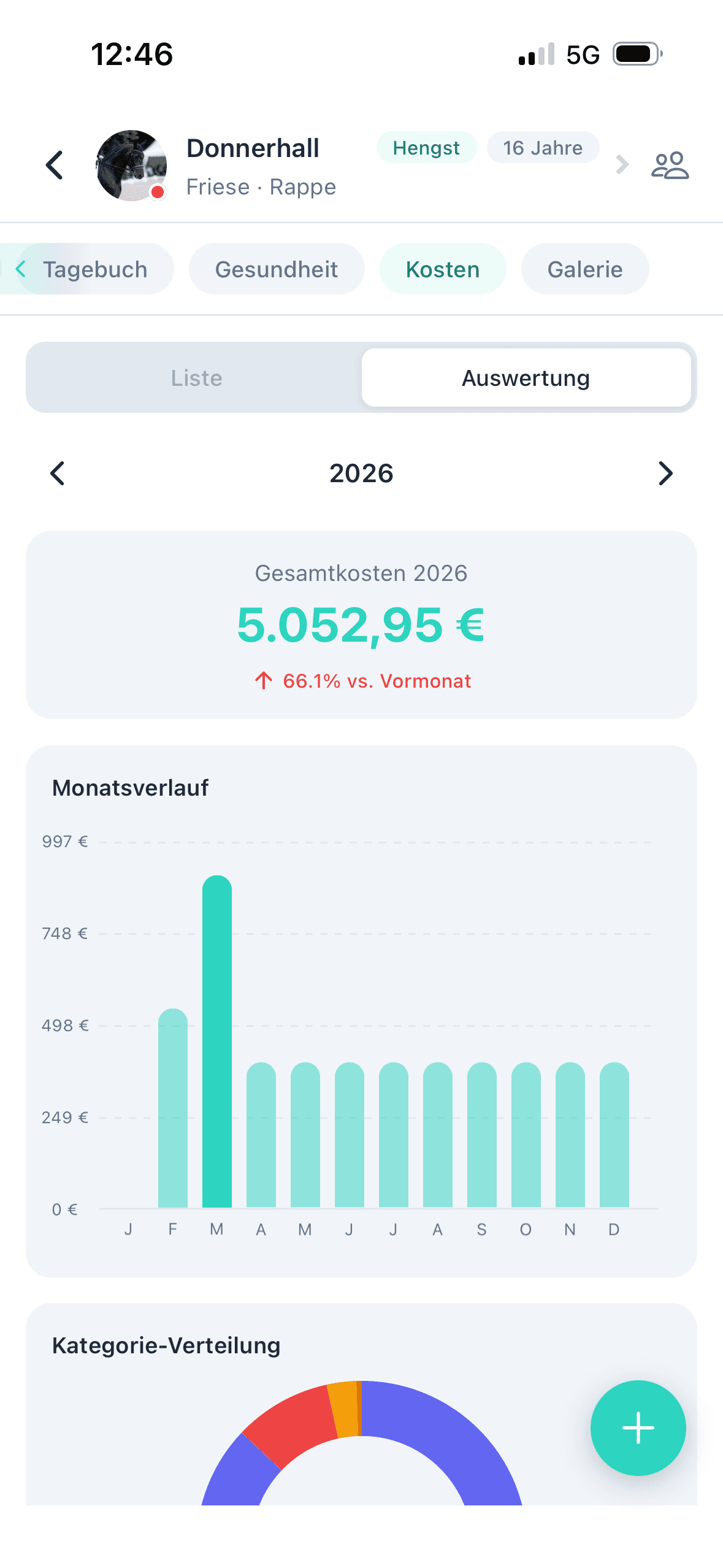Select the Auswertung segment
723x1568 pixels.
[x=526, y=378]
